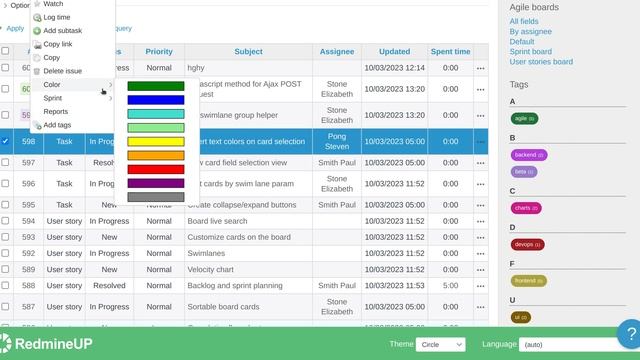The width and height of the screenshot is (640, 360).
Task: Expand the Sprint submenu arrow
Action: 110,98
